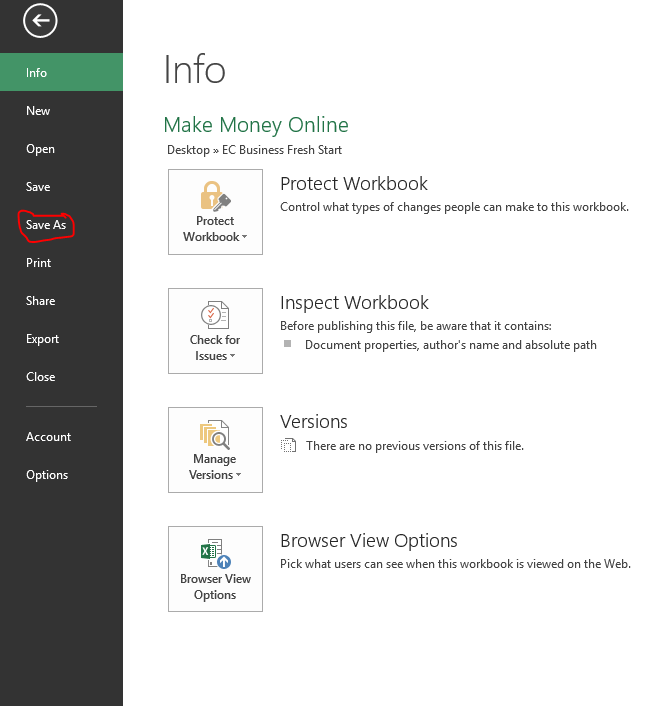
Task: Open Excel Options
Action: 47,475
